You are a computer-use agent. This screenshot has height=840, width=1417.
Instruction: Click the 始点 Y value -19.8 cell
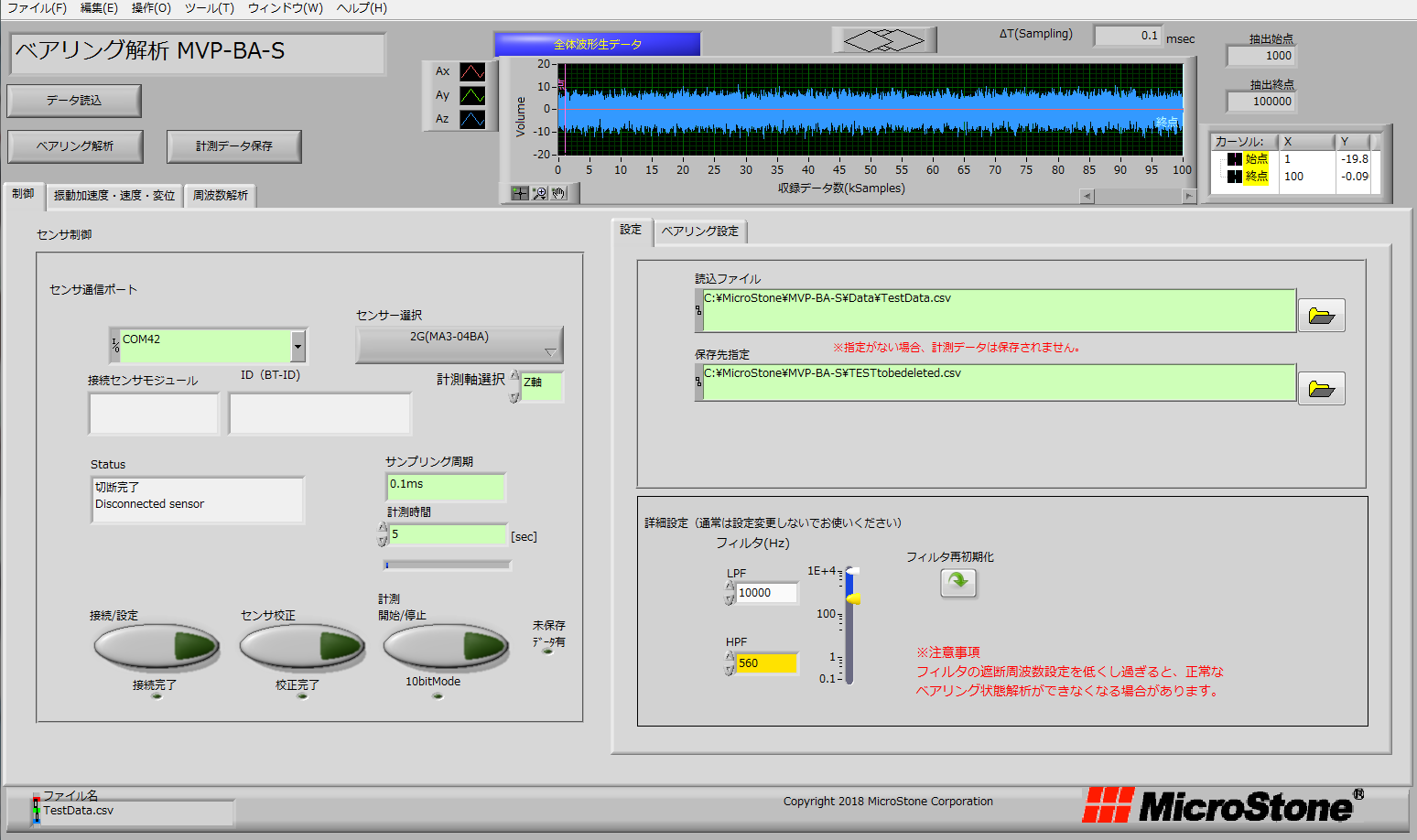click(1354, 159)
